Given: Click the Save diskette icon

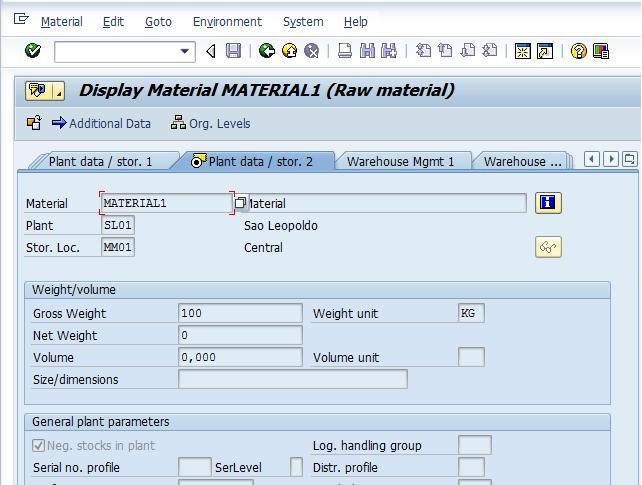Looking at the screenshot, I should 233,51.
